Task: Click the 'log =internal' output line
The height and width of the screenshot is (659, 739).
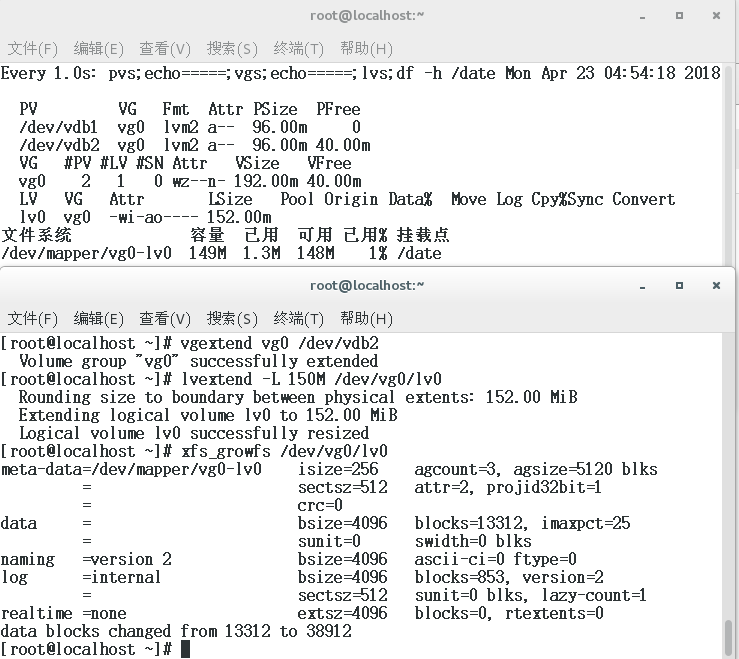Action: [302, 577]
